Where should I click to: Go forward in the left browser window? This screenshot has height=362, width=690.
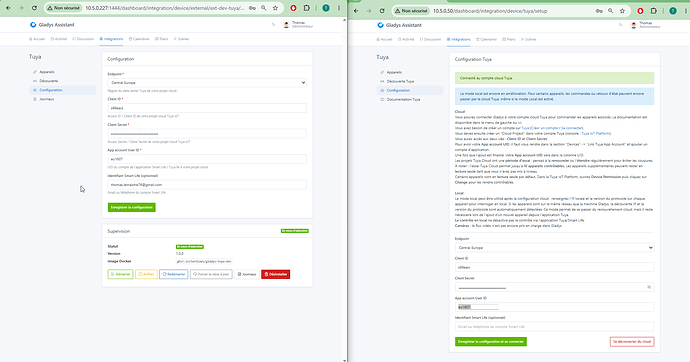click(x=21, y=8)
